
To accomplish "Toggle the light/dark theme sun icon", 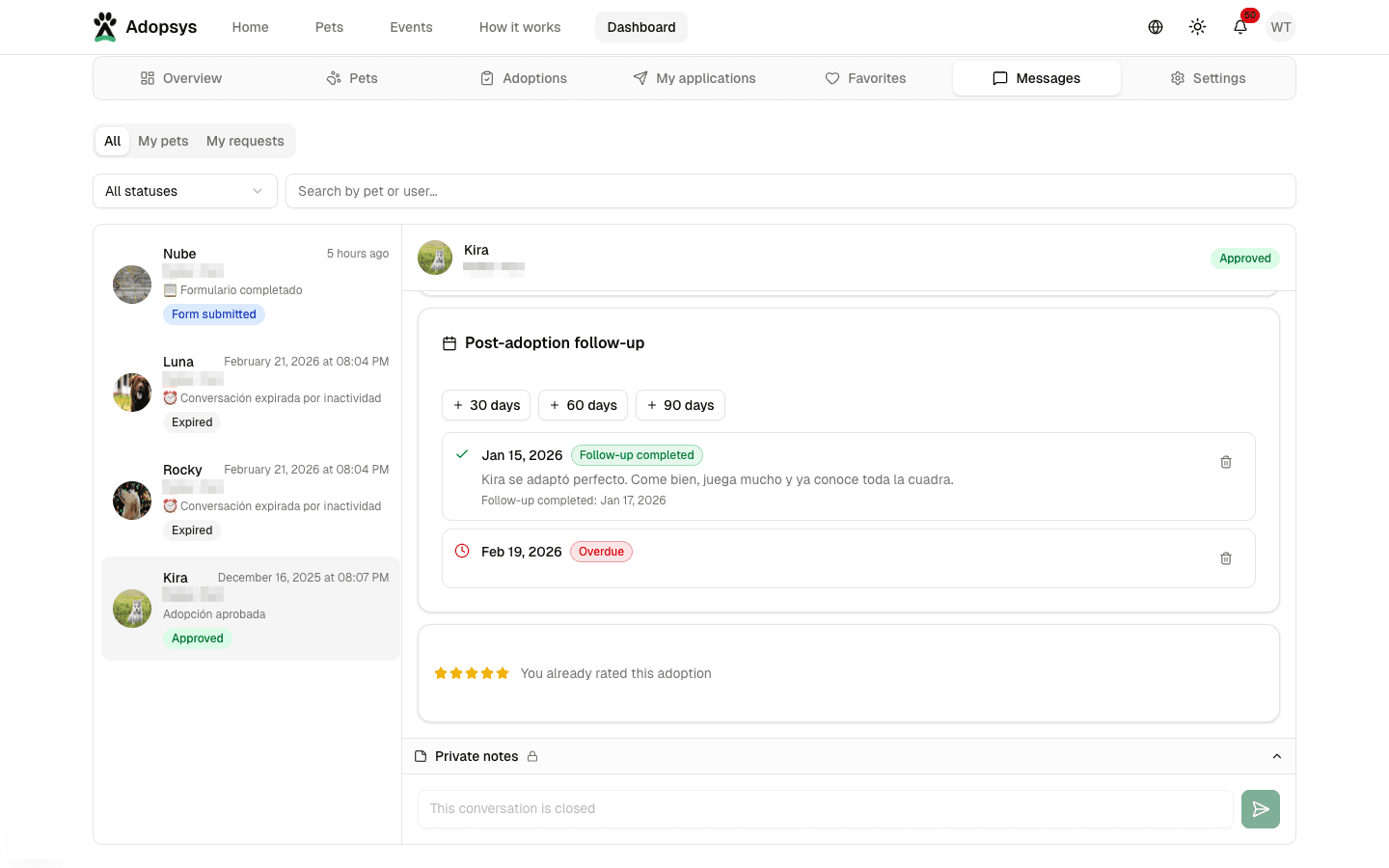I will point(1197,27).
